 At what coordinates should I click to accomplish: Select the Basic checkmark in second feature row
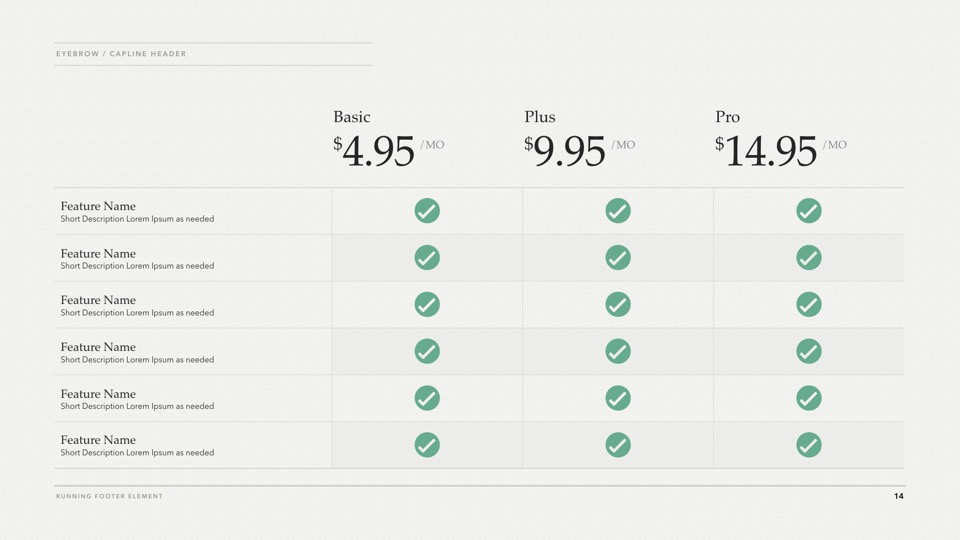(427, 258)
